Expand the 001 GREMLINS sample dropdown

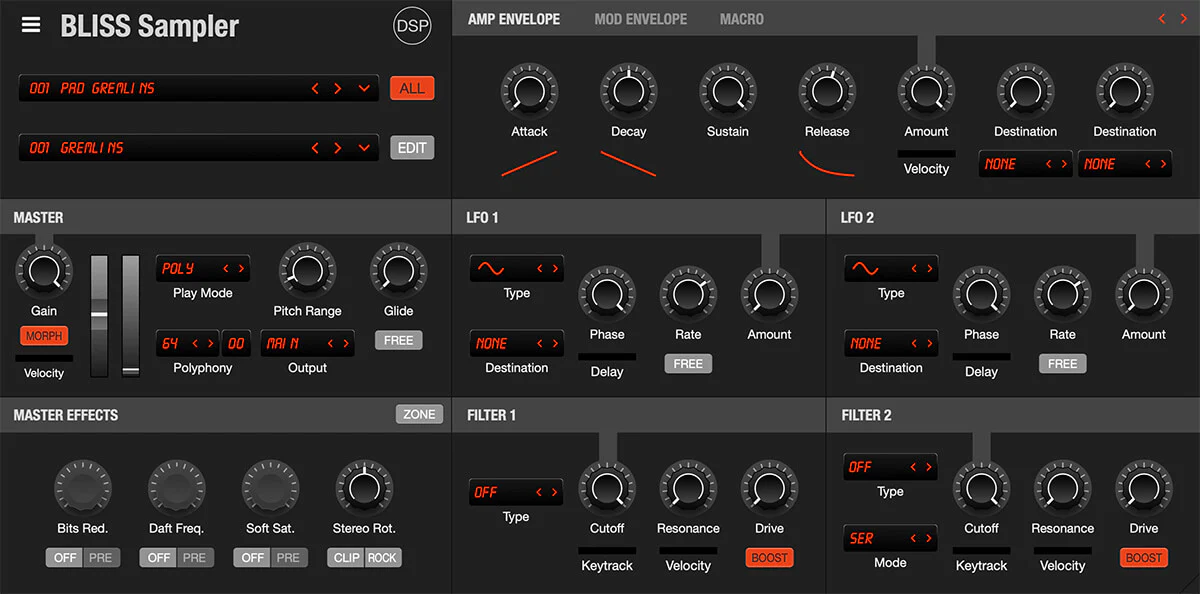[364, 148]
